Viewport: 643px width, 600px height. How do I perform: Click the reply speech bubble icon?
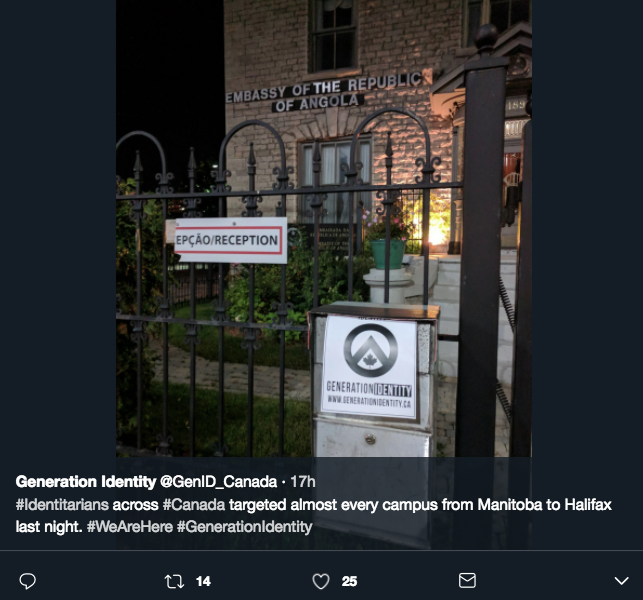pyautogui.click(x=27, y=581)
